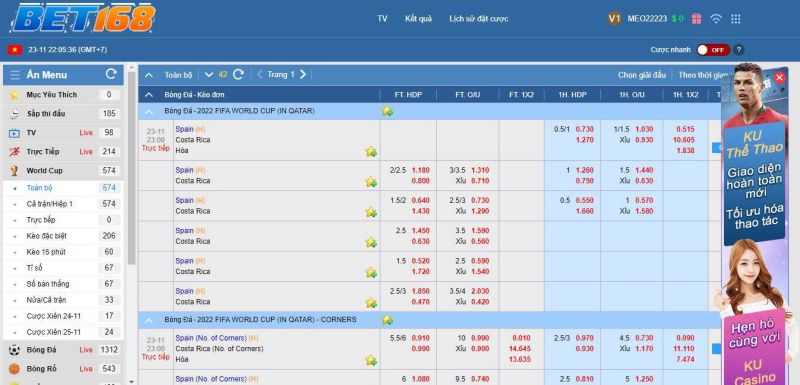Click the Mục Yêu Thích star icon
800x385 pixels.
point(14,95)
